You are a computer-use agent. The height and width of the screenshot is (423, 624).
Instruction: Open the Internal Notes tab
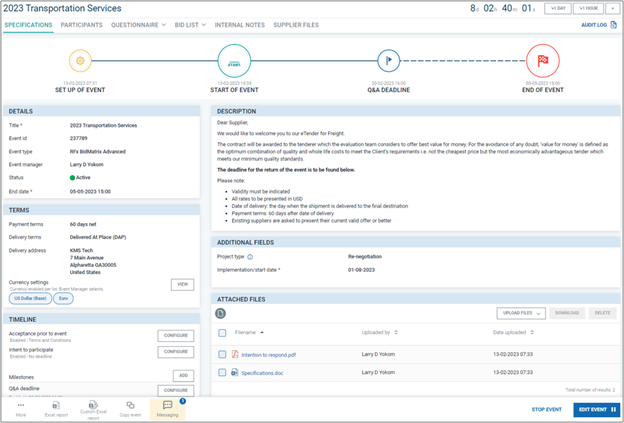(240, 25)
